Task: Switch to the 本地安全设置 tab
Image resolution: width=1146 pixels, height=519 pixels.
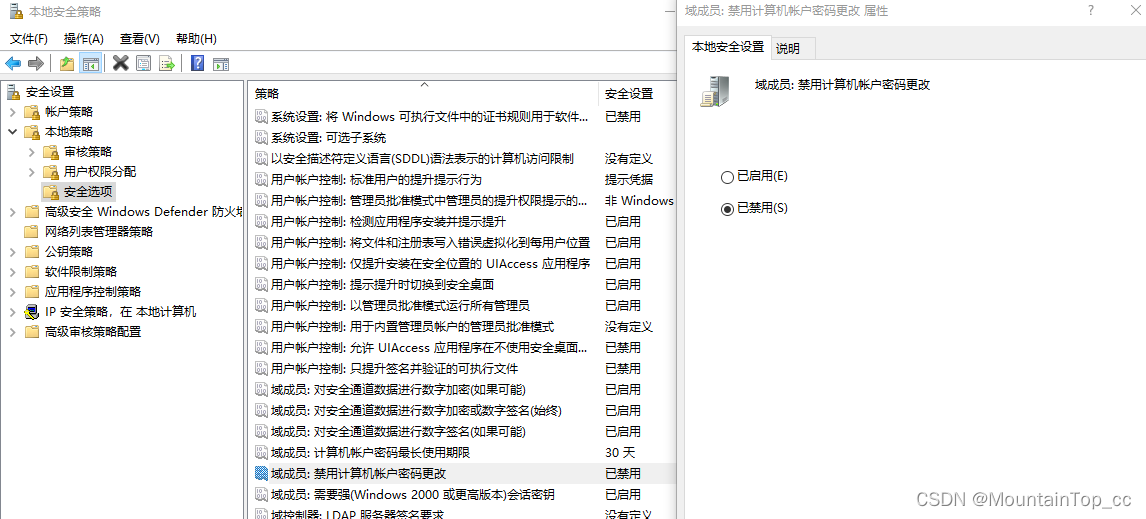Action: point(727,47)
